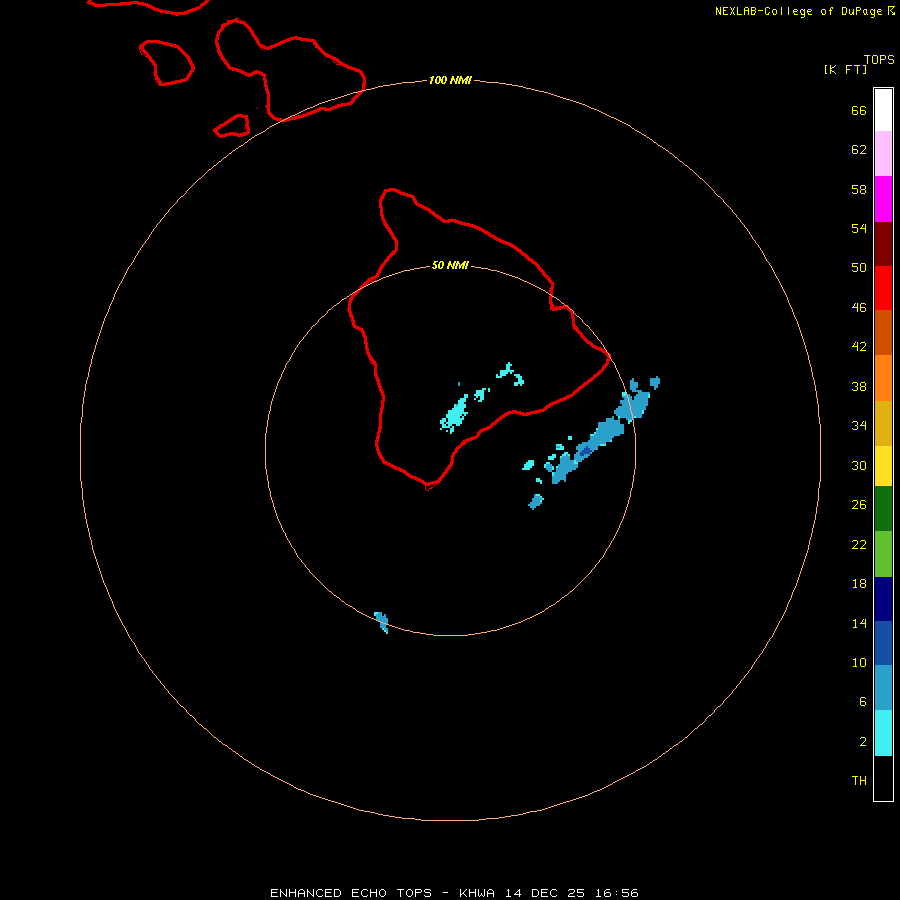Select the light green 26 kft legend swatch

pyautogui.click(x=883, y=554)
